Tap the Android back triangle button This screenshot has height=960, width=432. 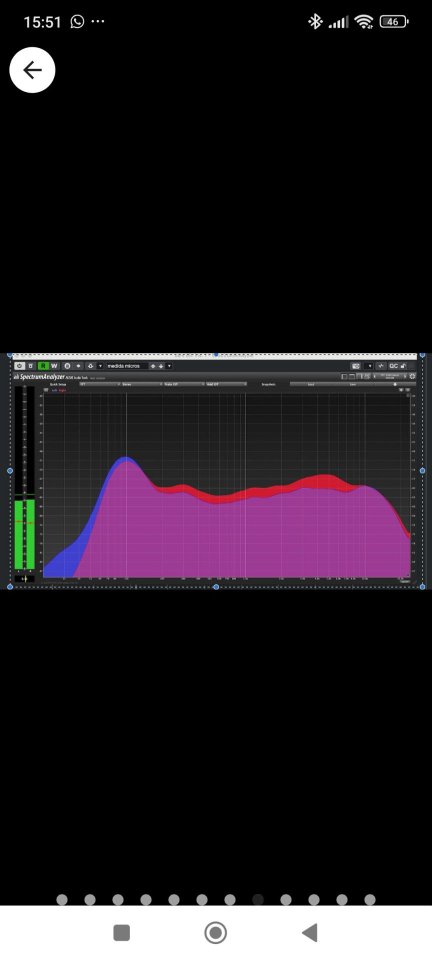[x=310, y=932]
